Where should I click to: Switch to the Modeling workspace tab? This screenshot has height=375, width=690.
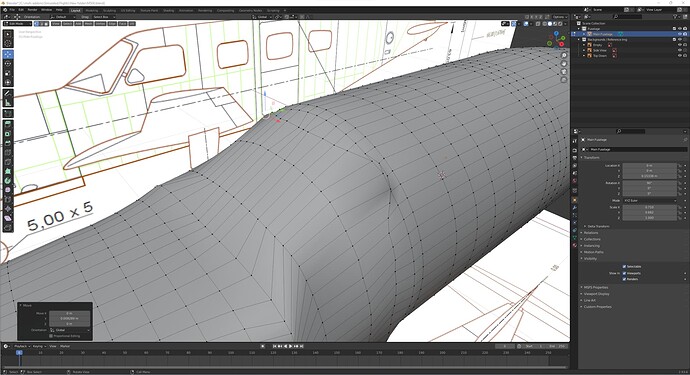(92, 10)
